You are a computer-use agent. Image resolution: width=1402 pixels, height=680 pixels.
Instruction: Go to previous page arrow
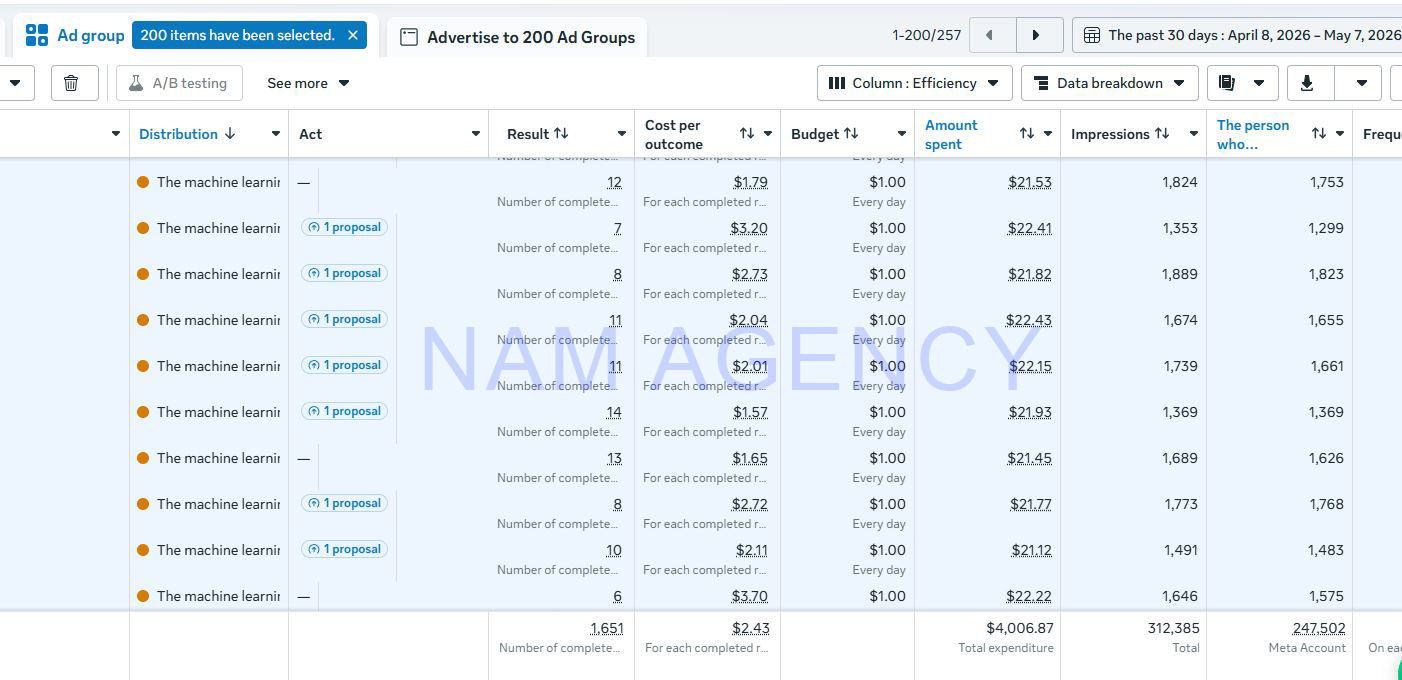click(989, 35)
